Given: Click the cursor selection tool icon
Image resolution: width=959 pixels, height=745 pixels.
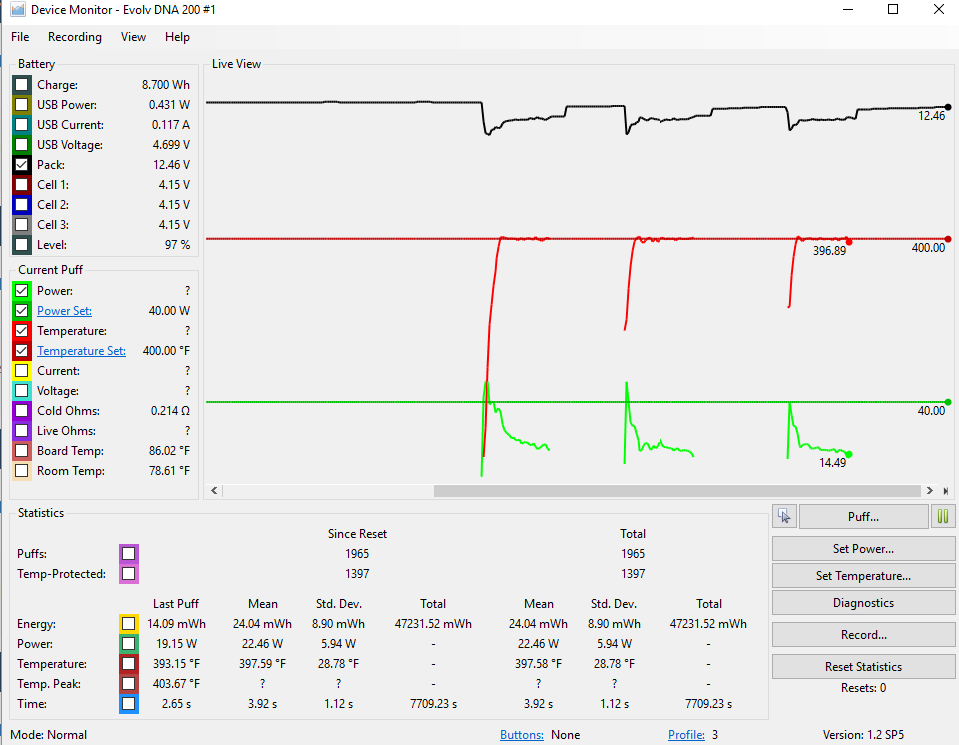Looking at the screenshot, I should click(x=784, y=517).
